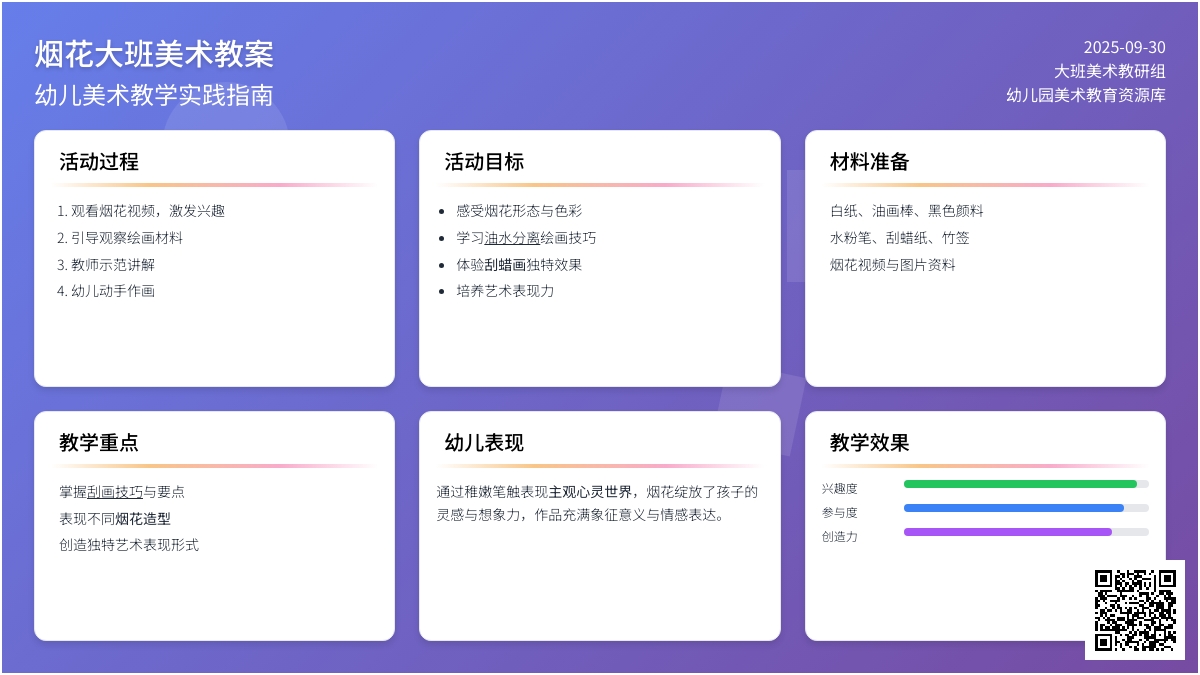Image resolution: width=1200 pixels, height=675 pixels.
Task: Click the 材料准备 card heading
Action: [x=869, y=162]
